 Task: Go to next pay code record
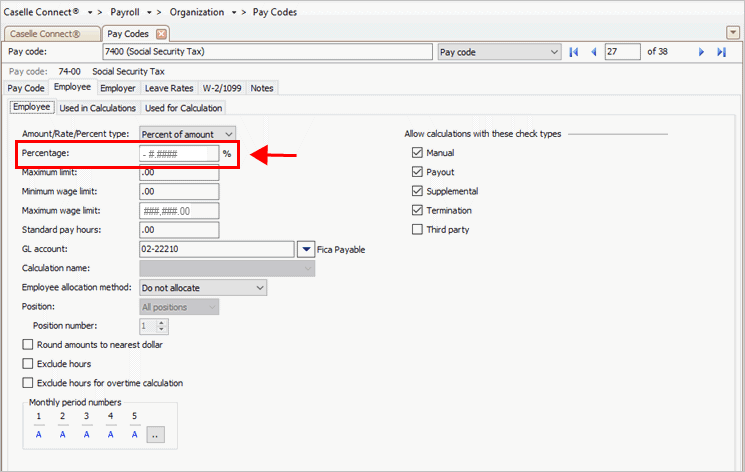tap(701, 52)
